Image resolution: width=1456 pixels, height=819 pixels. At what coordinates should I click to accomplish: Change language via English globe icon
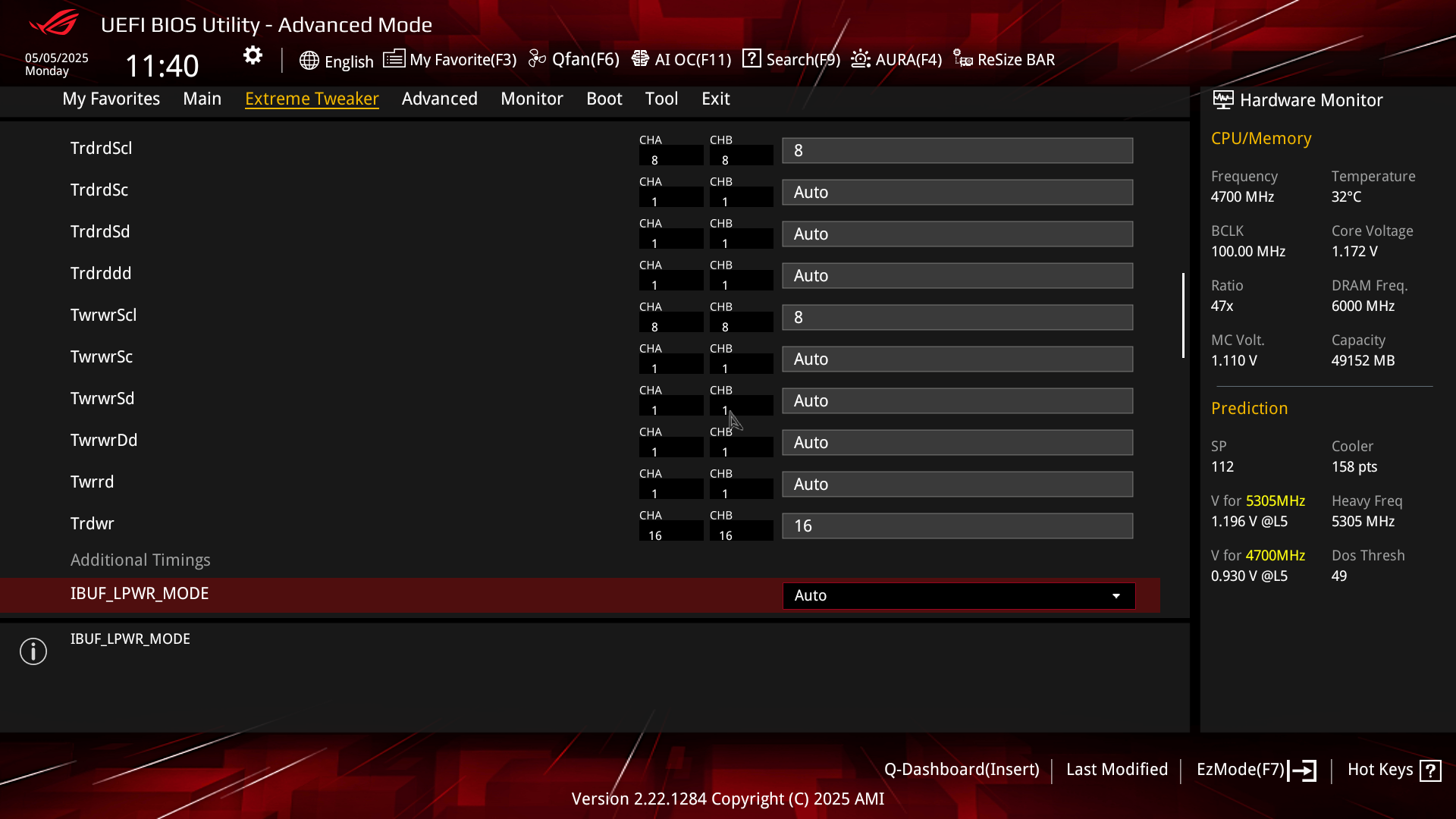(336, 61)
